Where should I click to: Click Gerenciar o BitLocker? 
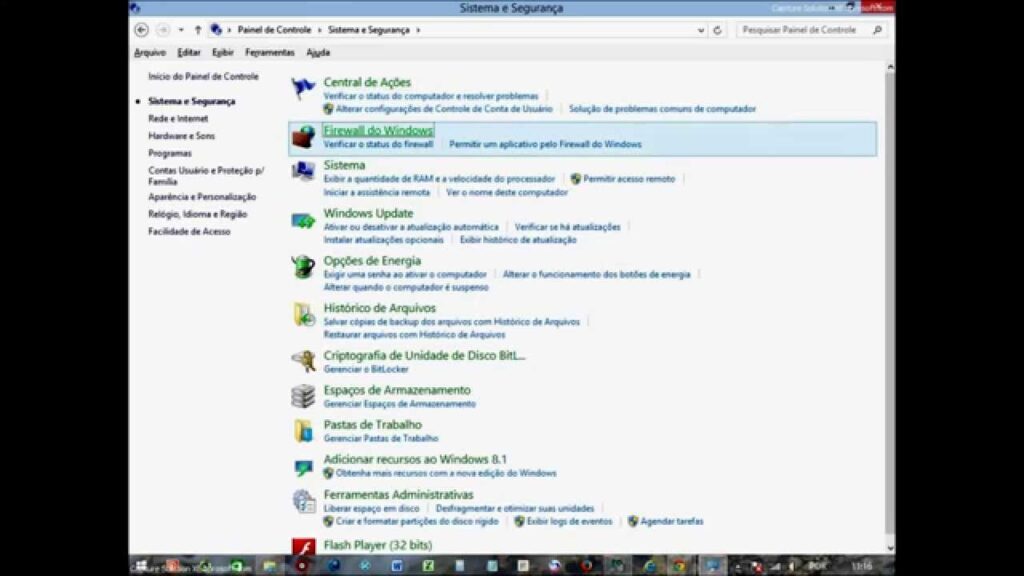(x=366, y=370)
